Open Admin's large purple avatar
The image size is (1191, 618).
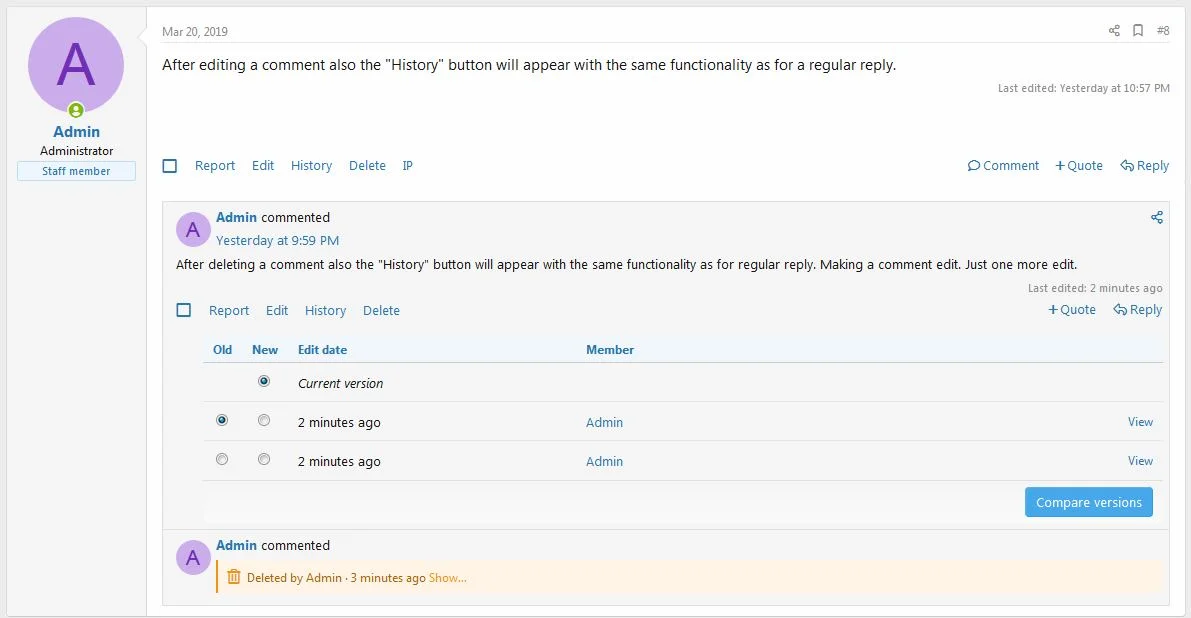click(x=76, y=65)
